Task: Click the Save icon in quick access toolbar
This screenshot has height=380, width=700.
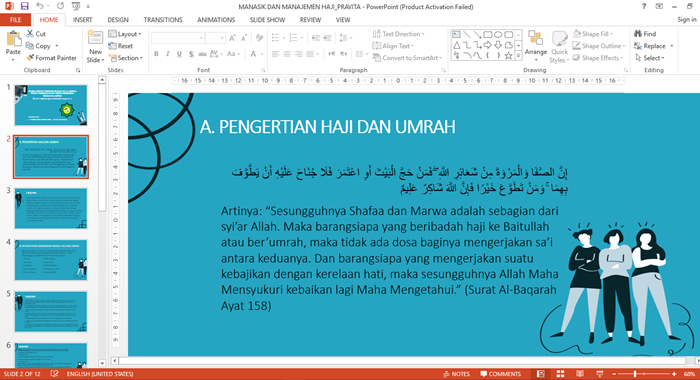Action: pyautogui.click(x=25, y=6)
